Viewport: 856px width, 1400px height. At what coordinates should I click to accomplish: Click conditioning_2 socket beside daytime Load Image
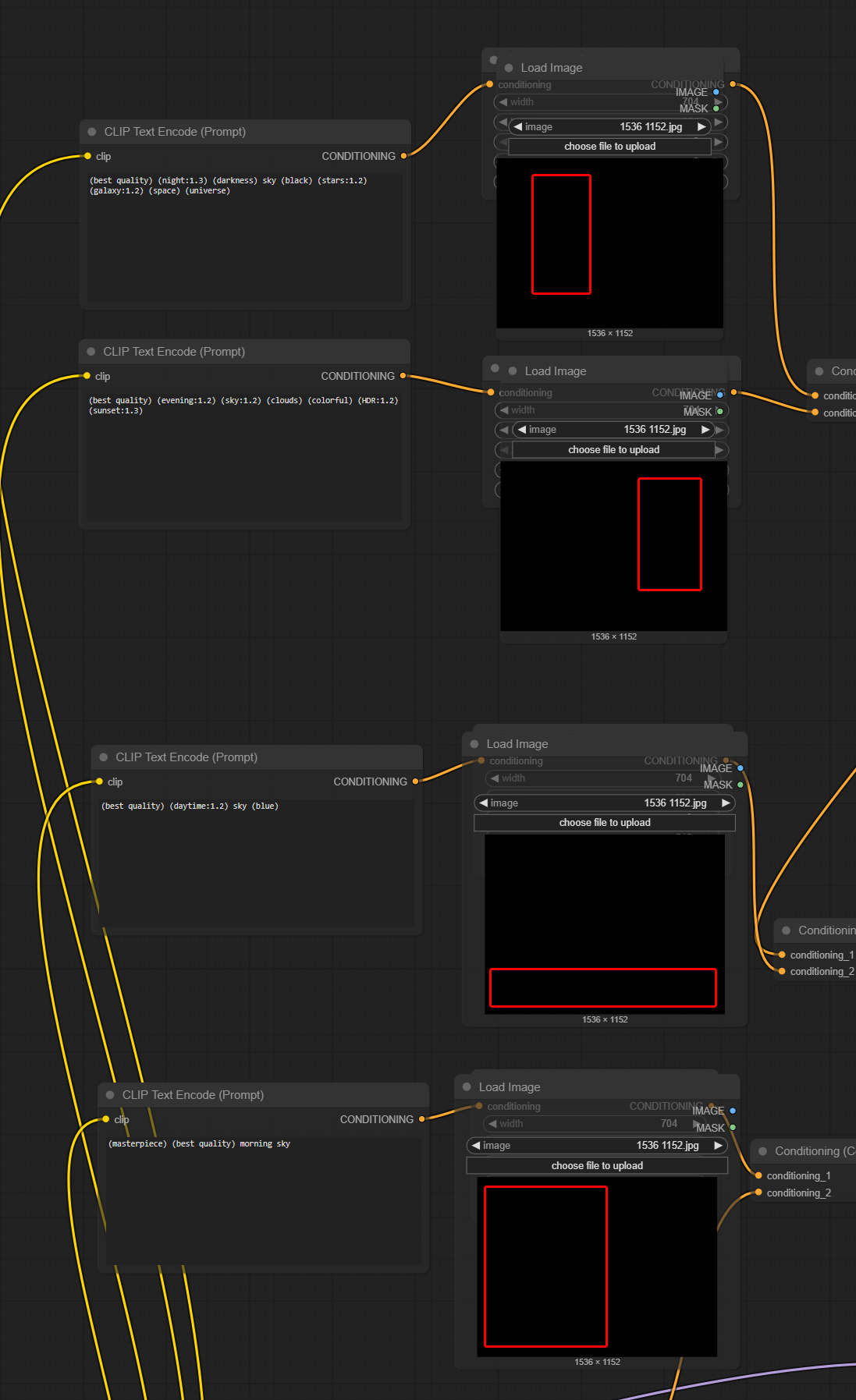(x=782, y=971)
